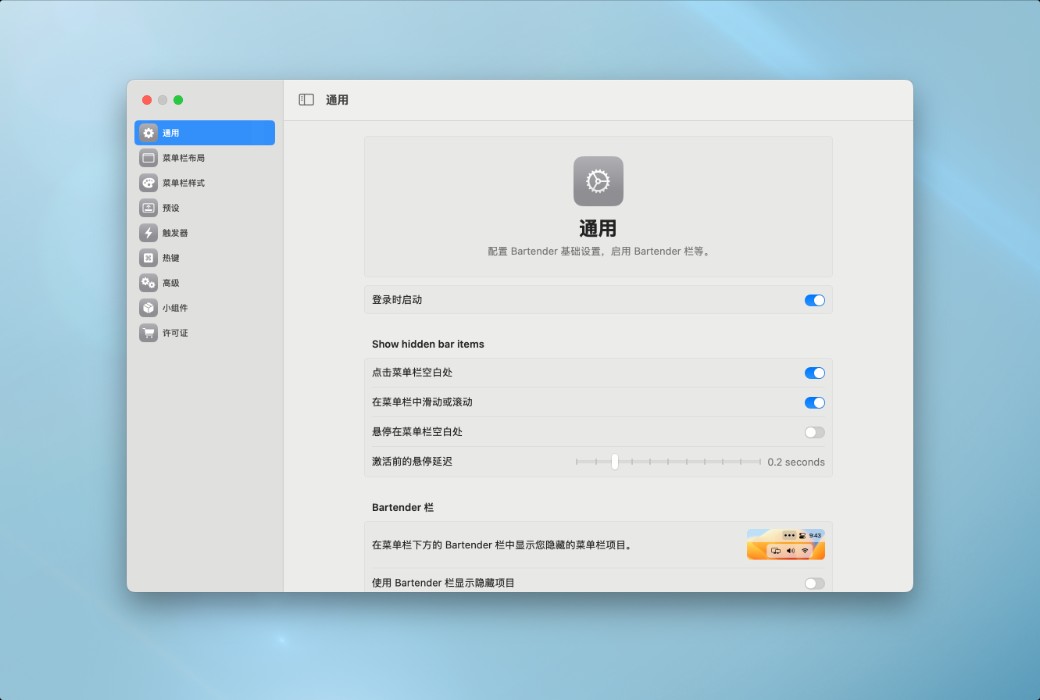Turn off 点击菜单栏空白处 switch
This screenshot has width=1040, height=700.
pos(814,373)
